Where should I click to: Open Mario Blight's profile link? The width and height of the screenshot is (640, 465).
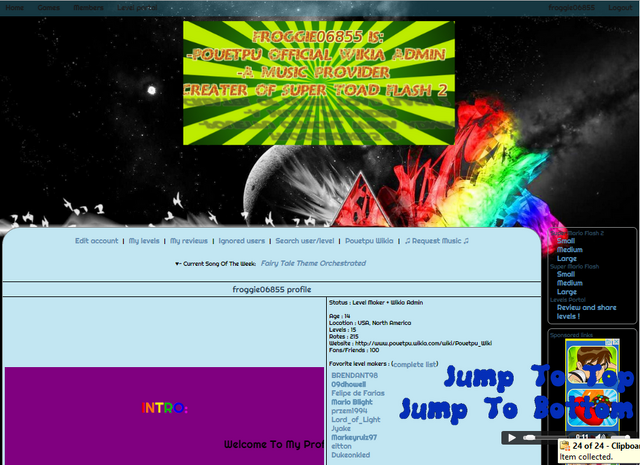click(352, 402)
